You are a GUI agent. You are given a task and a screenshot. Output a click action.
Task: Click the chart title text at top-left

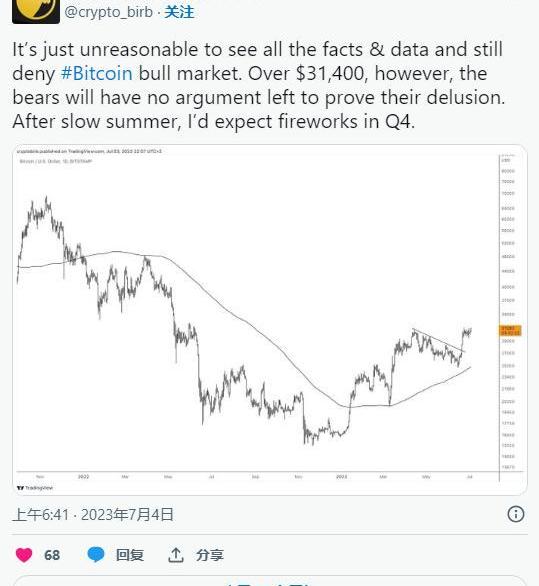[55, 161]
